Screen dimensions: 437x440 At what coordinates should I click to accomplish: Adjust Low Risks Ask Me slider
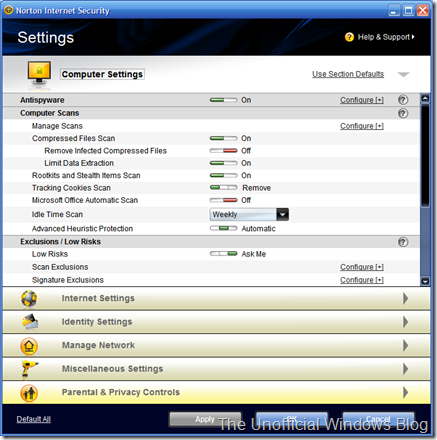[223, 254]
